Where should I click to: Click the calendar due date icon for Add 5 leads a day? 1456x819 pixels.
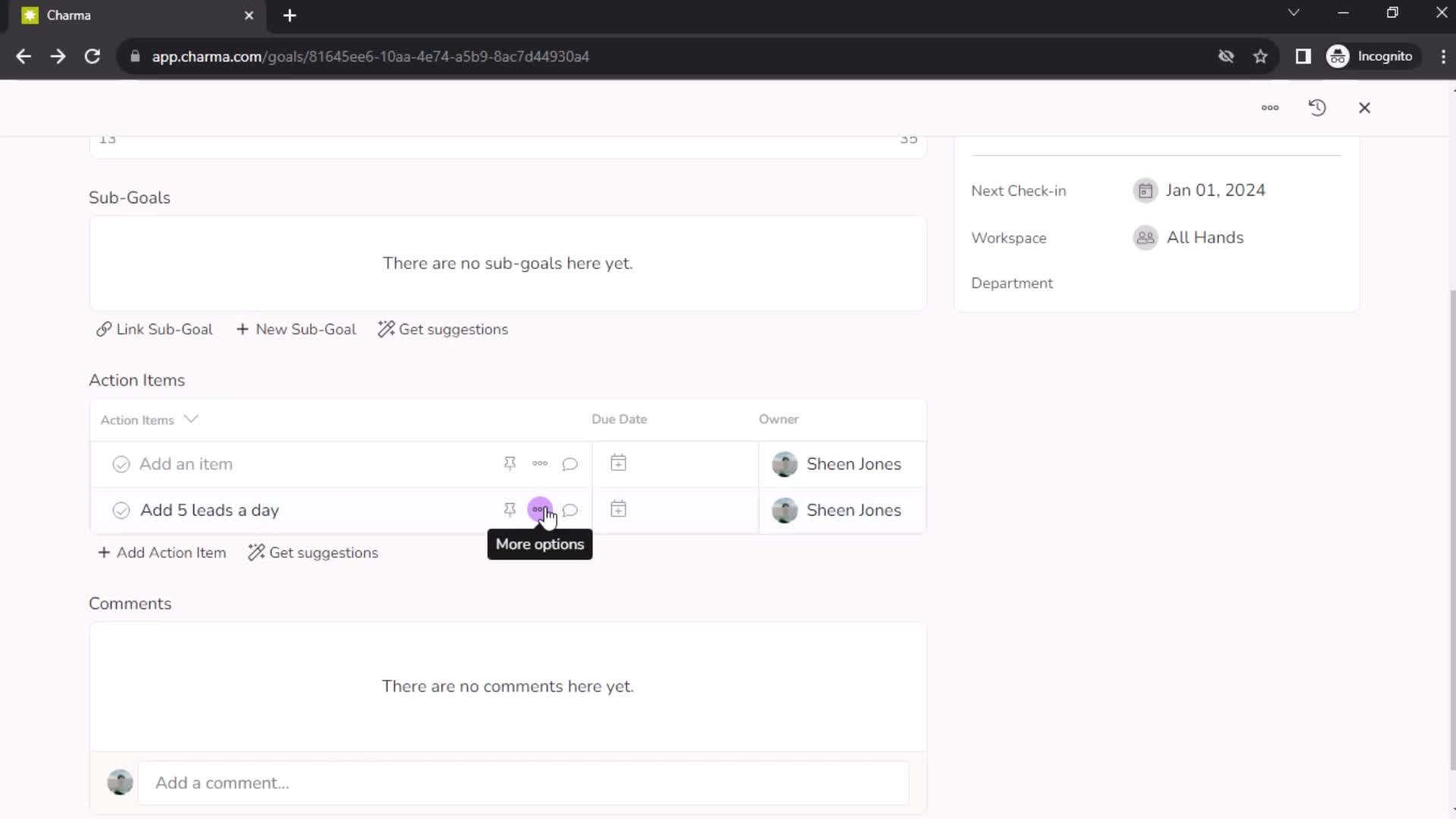pyautogui.click(x=618, y=510)
